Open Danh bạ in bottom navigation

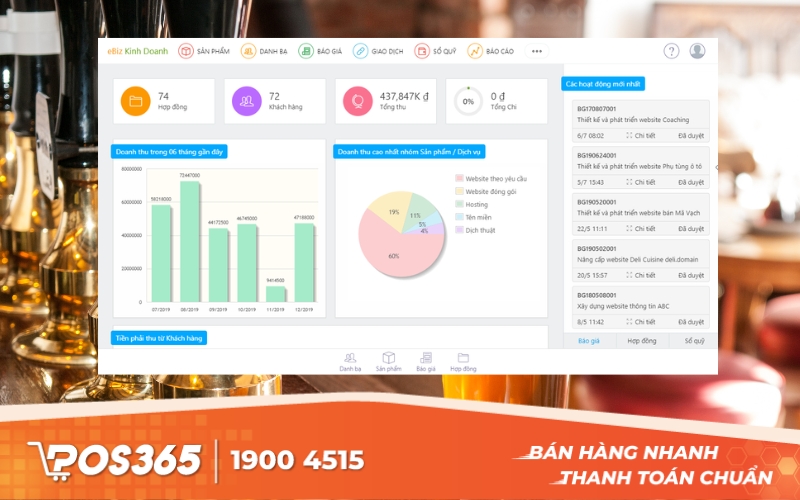point(350,362)
